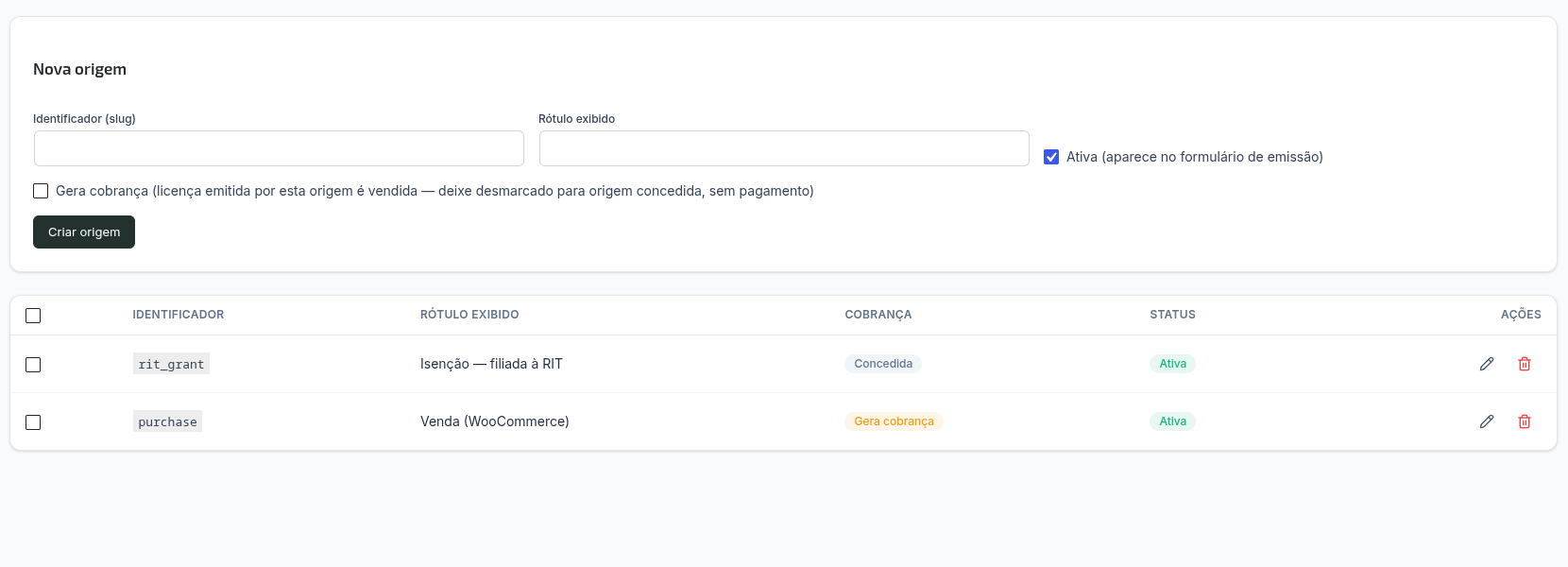The image size is (1568, 567).
Task: Click the STATUS column header
Action: click(1172, 315)
